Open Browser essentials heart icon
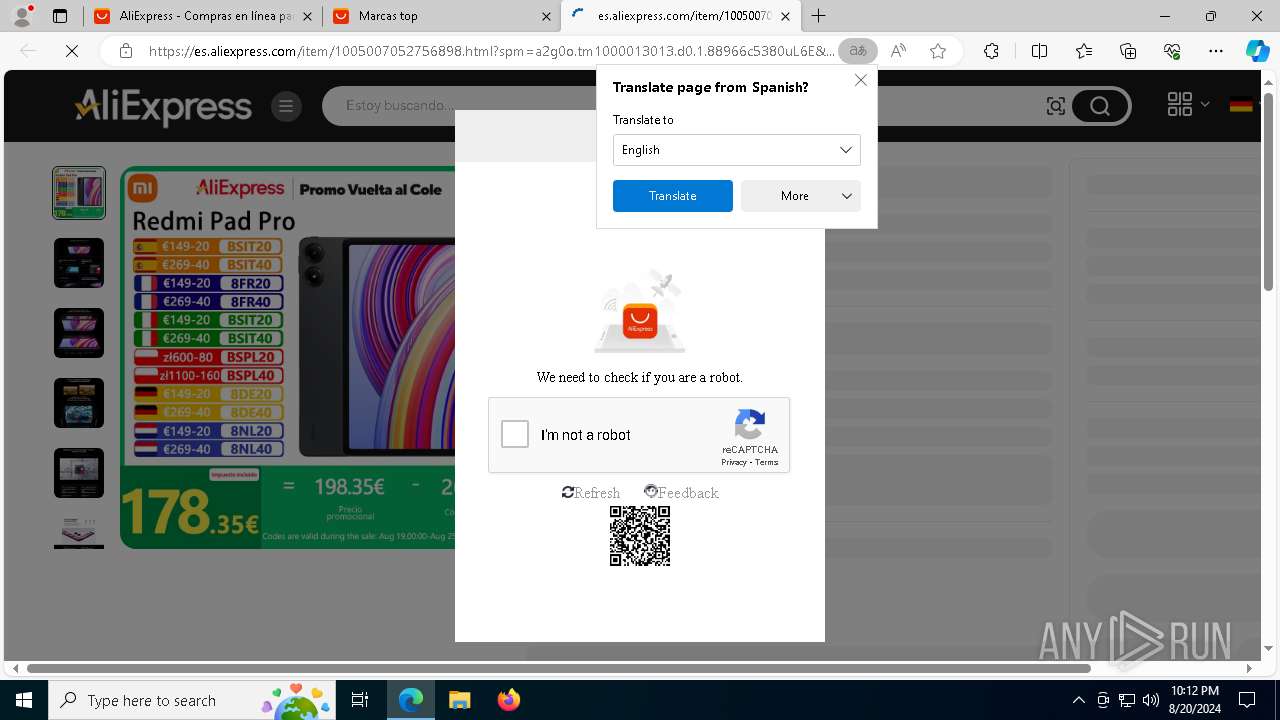 [1172, 51]
